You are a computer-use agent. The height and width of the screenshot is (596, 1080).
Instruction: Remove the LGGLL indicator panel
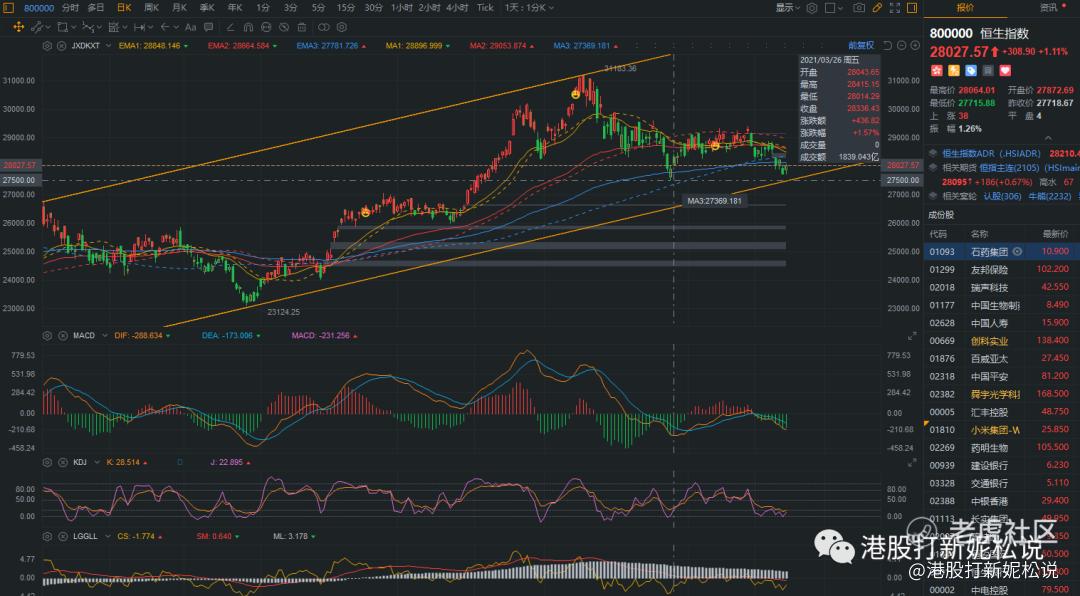61,535
